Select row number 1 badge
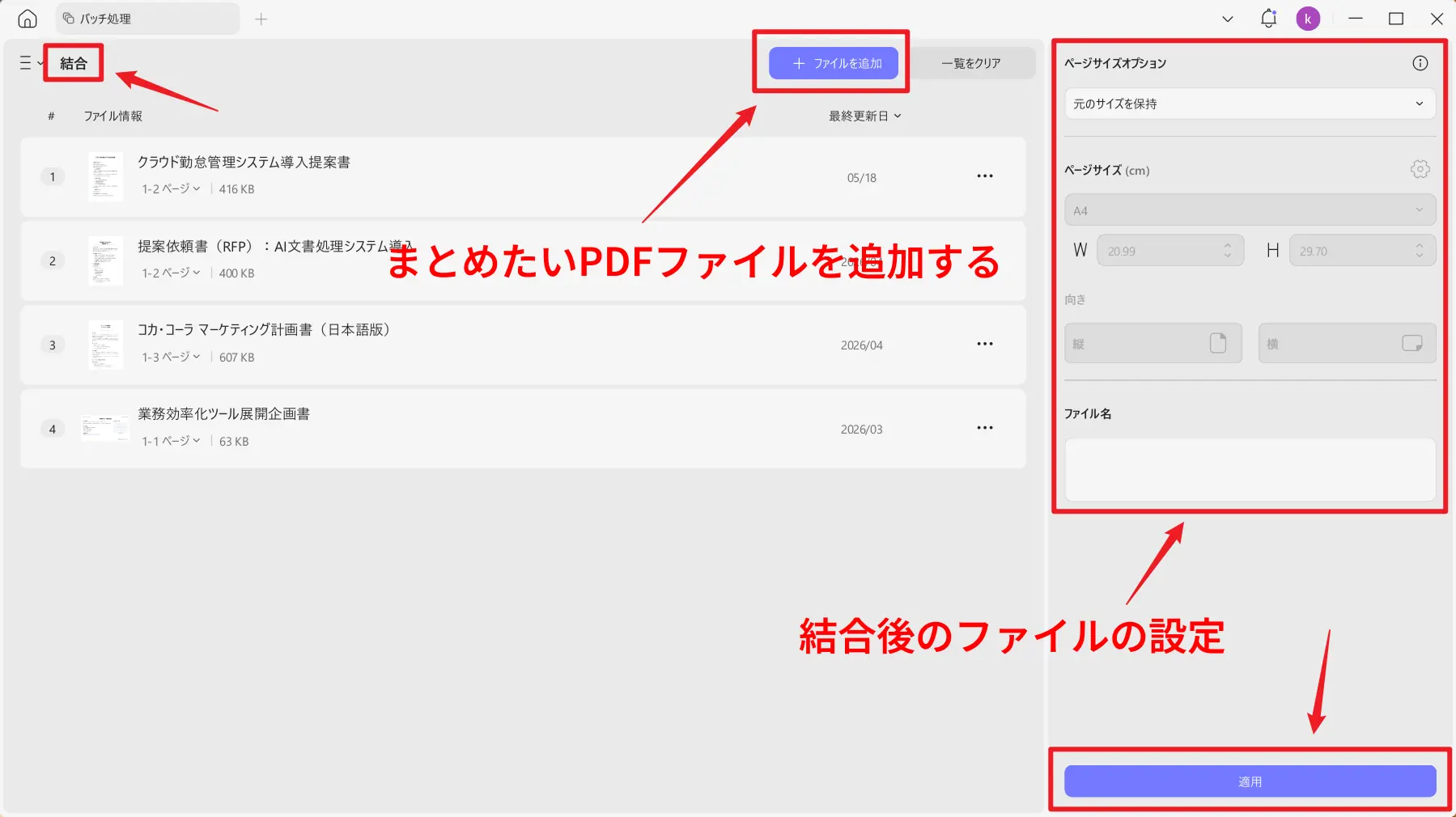The image size is (1456, 817). (53, 176)
